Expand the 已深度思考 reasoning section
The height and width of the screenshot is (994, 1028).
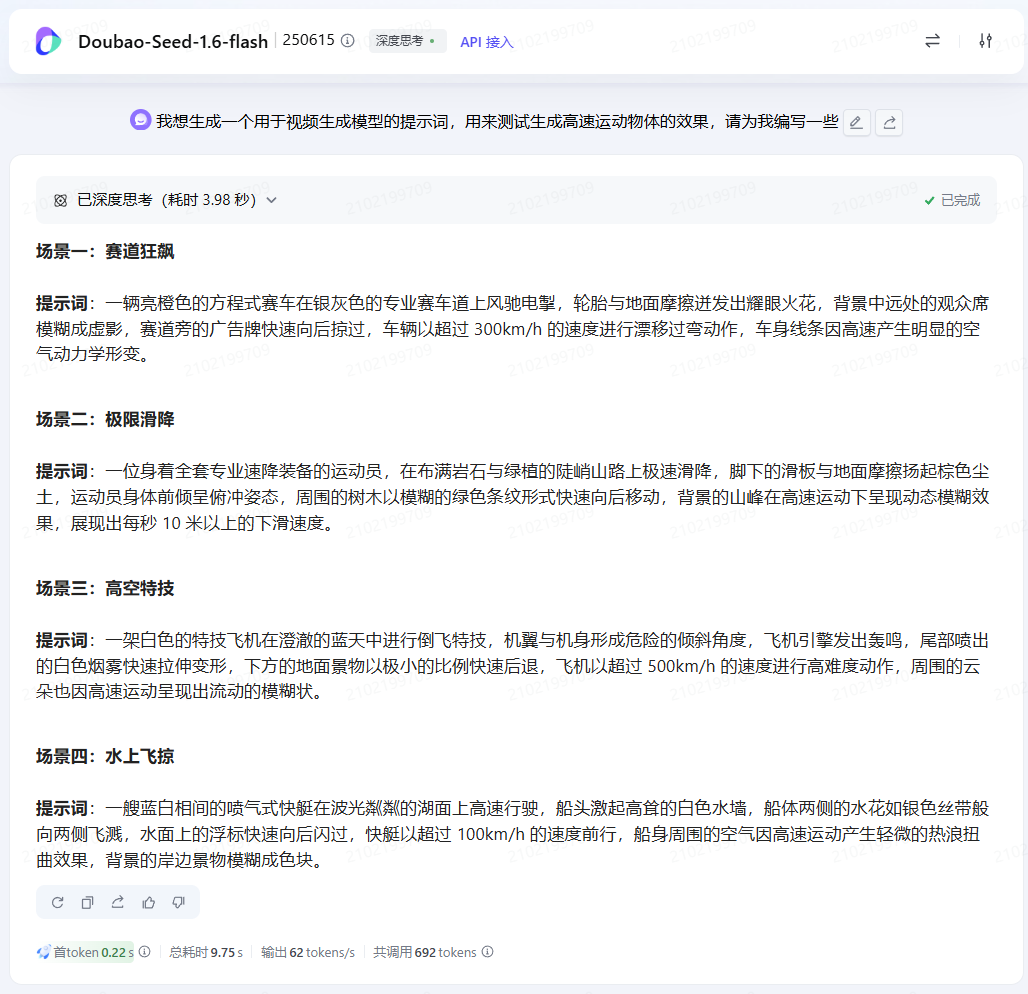pos(272,200)
